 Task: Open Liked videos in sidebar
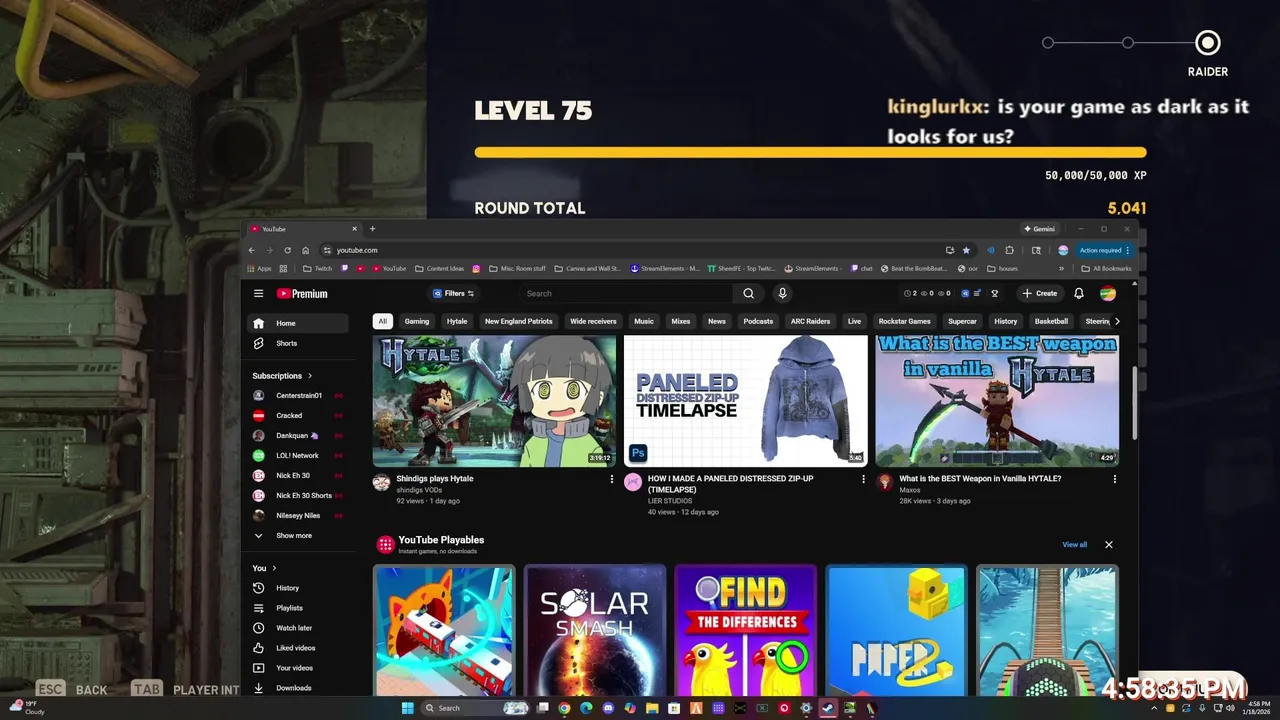pyautogui.click(x=298, y=648)
